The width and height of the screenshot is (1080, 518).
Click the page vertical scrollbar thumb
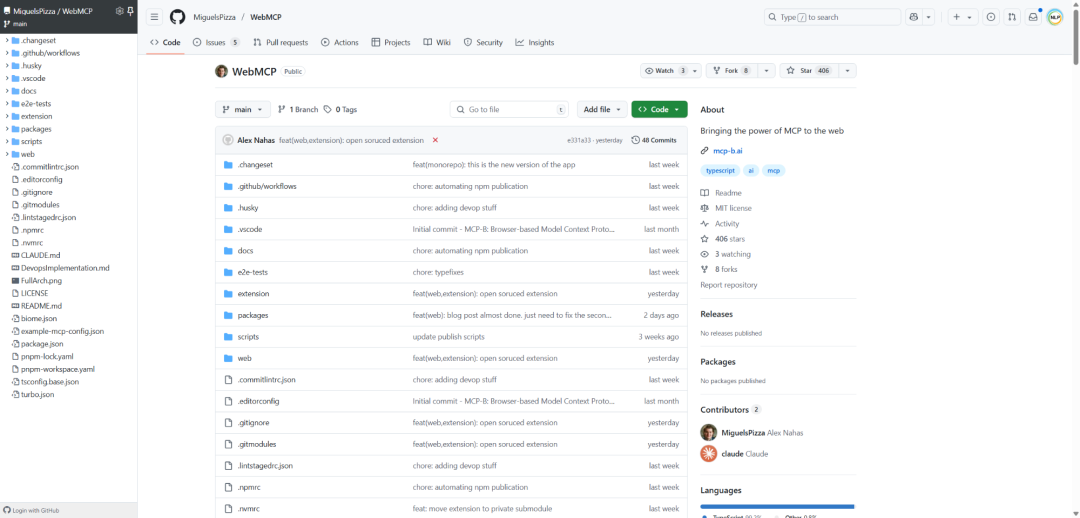pyautogui.click(x=1075, y=36)
